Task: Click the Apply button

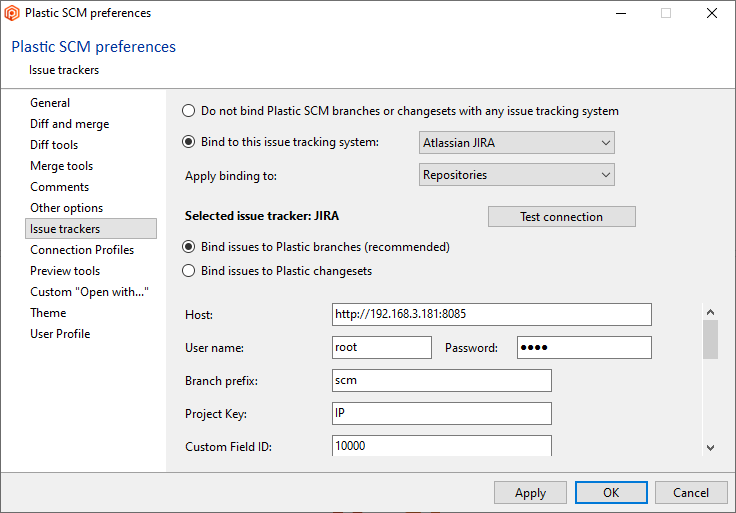Action: pos(530,493)
